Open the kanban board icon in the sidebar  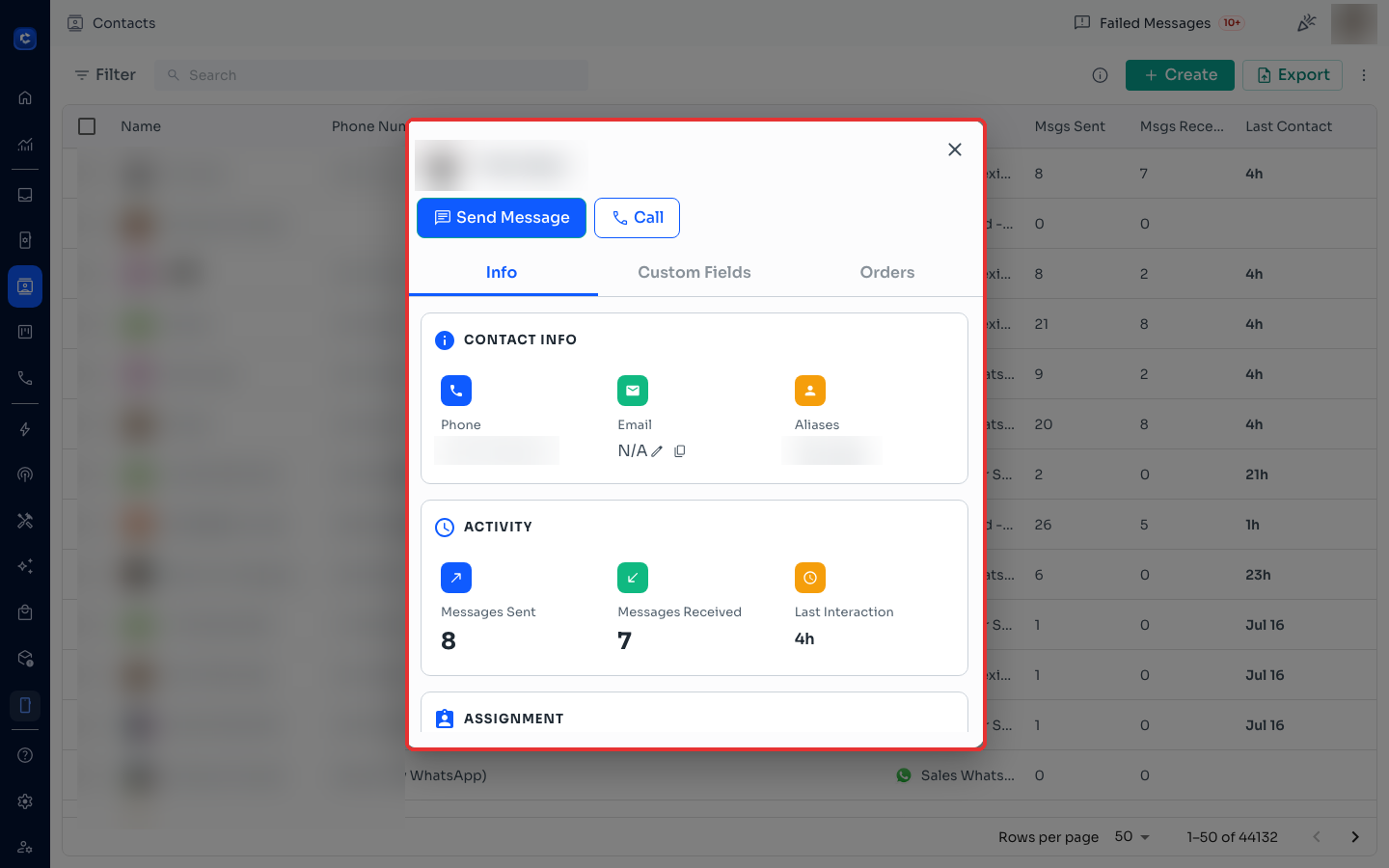pos(25,332)
